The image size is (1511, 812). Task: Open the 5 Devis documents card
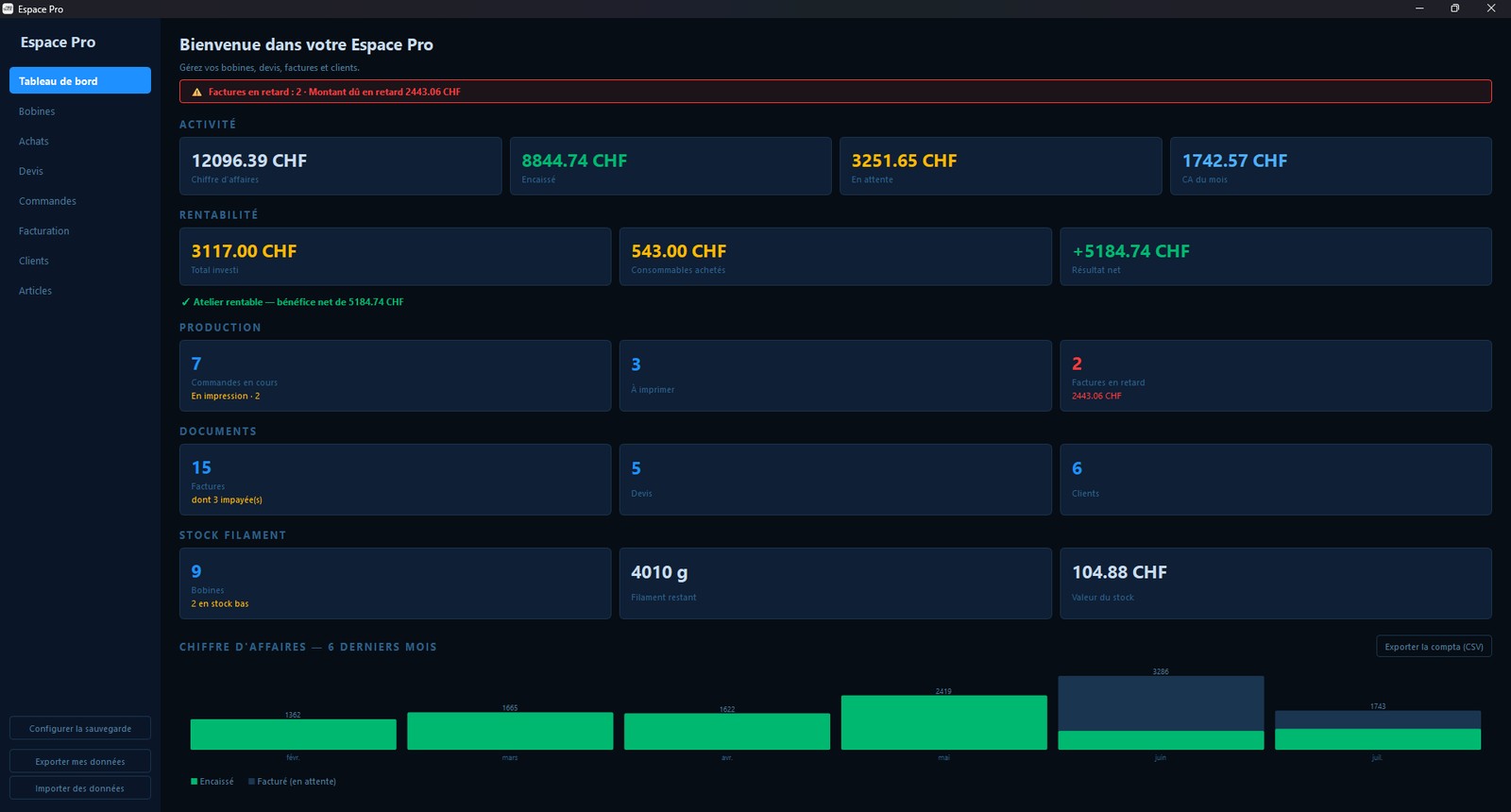pyautogui.click(x=836, y=480)
